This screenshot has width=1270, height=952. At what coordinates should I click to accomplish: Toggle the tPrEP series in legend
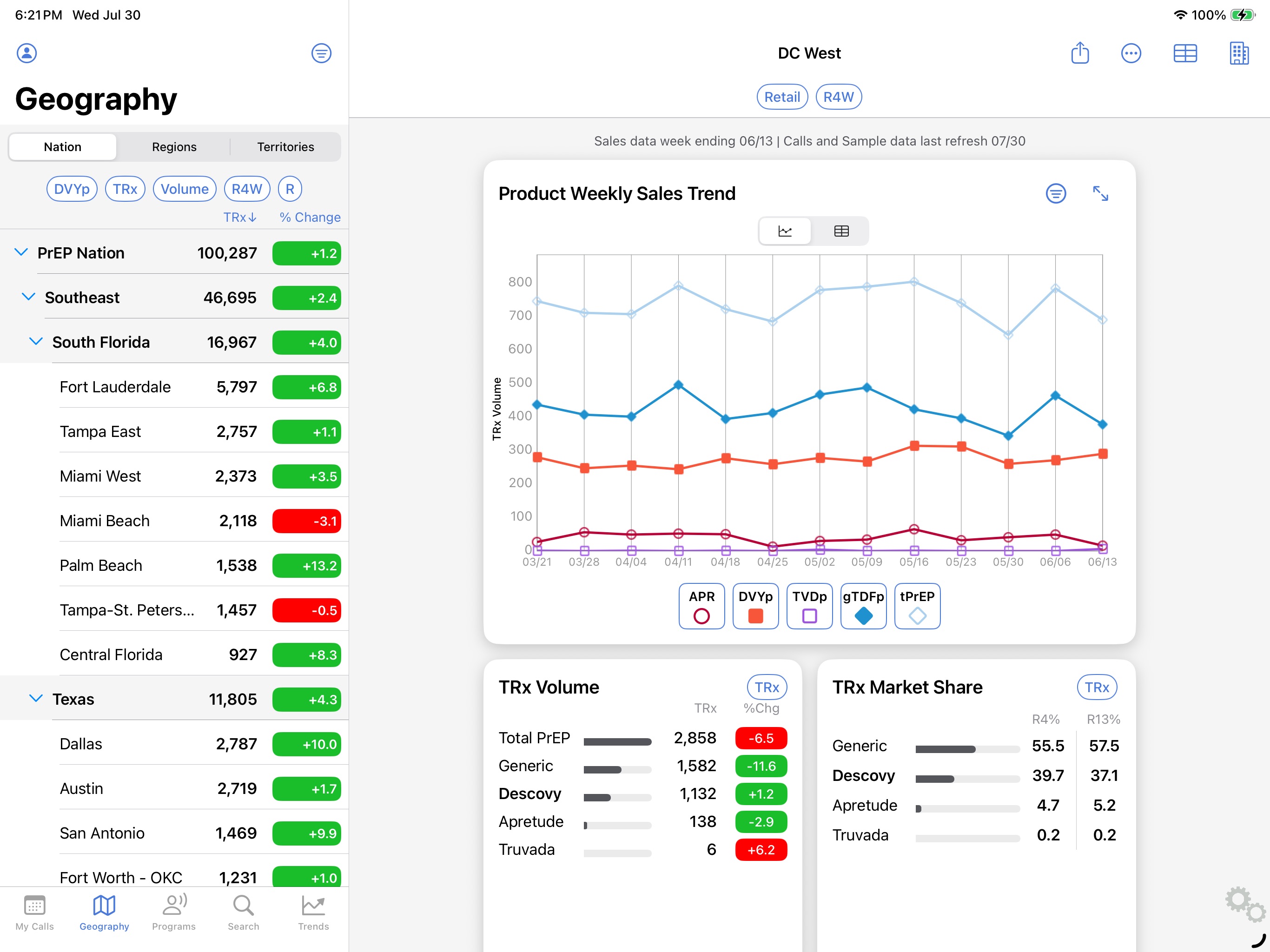click(918, 606)
